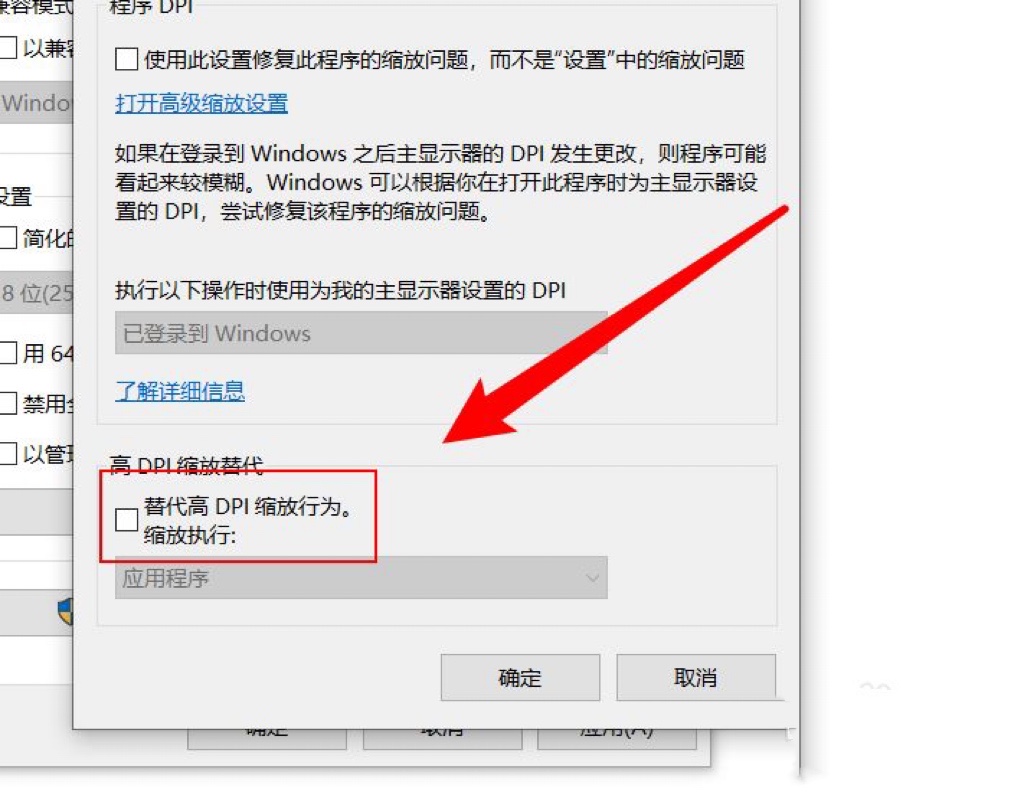Open '打开高级缩放设置' link
1024x793 pixels.
(201, 103)
